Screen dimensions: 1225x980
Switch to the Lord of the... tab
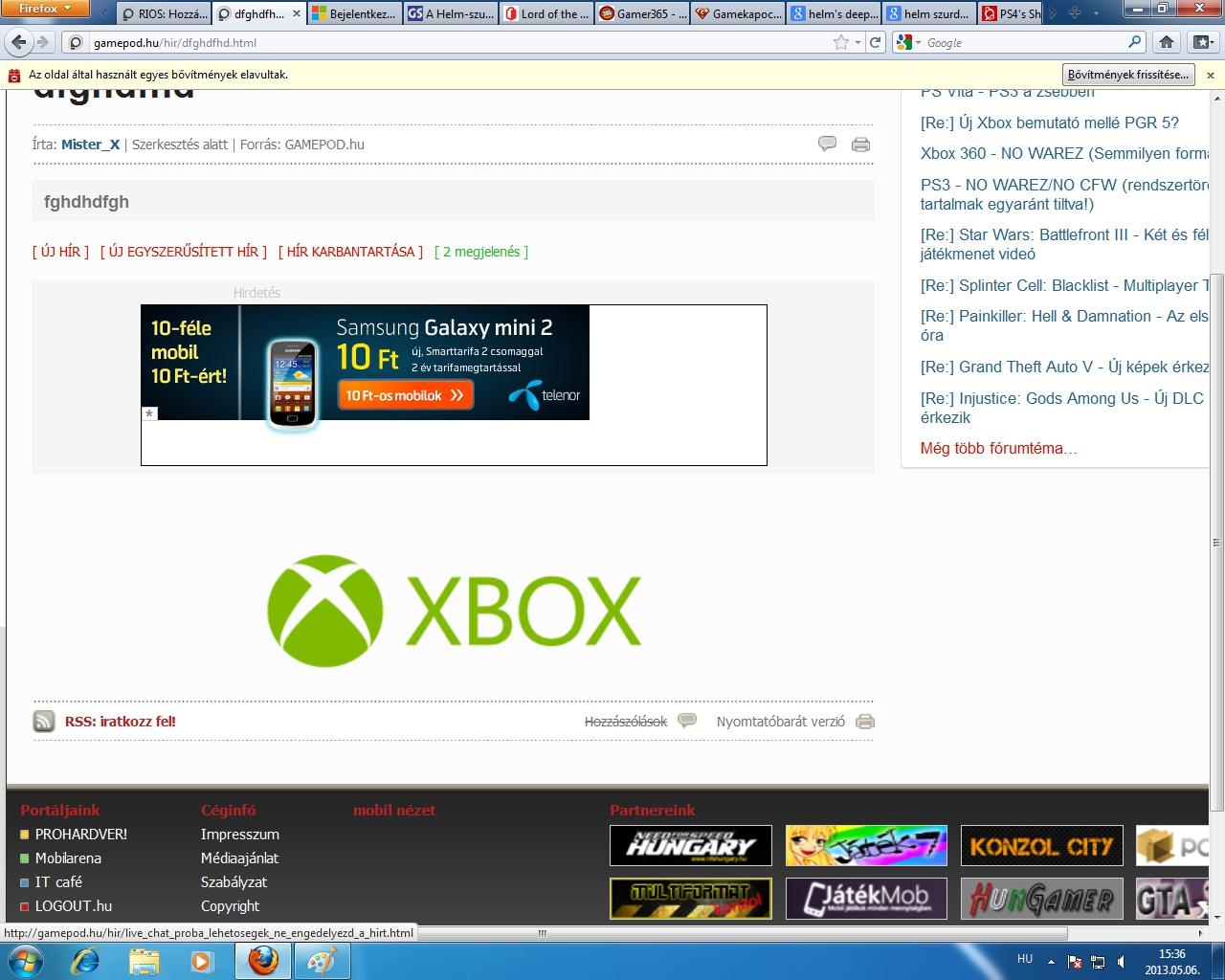click(x=548, y=13)
